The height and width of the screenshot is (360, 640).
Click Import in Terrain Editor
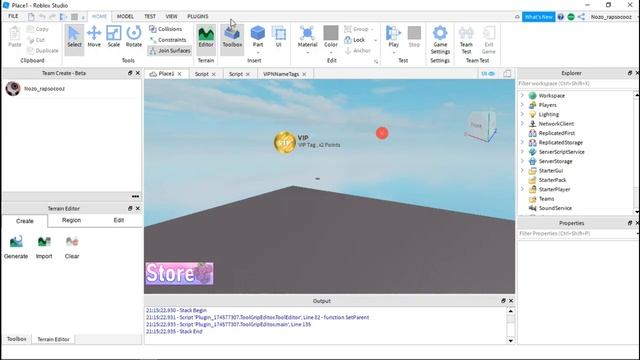(44, 247)
